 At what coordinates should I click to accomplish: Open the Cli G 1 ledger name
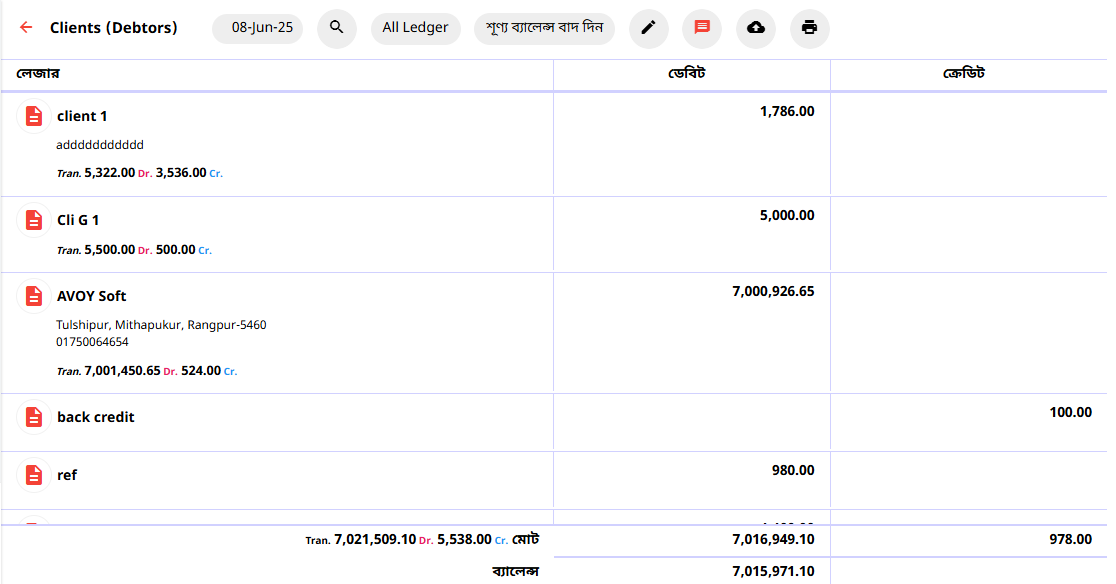tap(78, 220)
